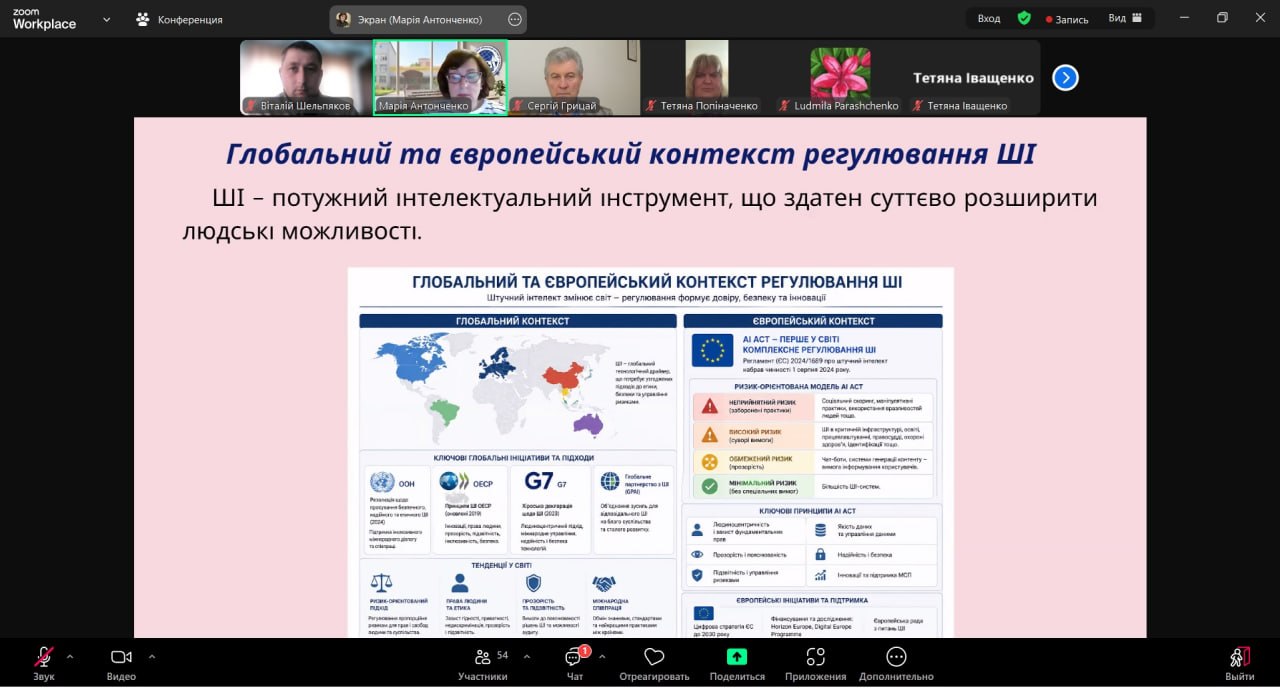This screenshot has width=1280, height=688.
Task: Click the Zoom Workplace logo
Action: click(44, 18)
